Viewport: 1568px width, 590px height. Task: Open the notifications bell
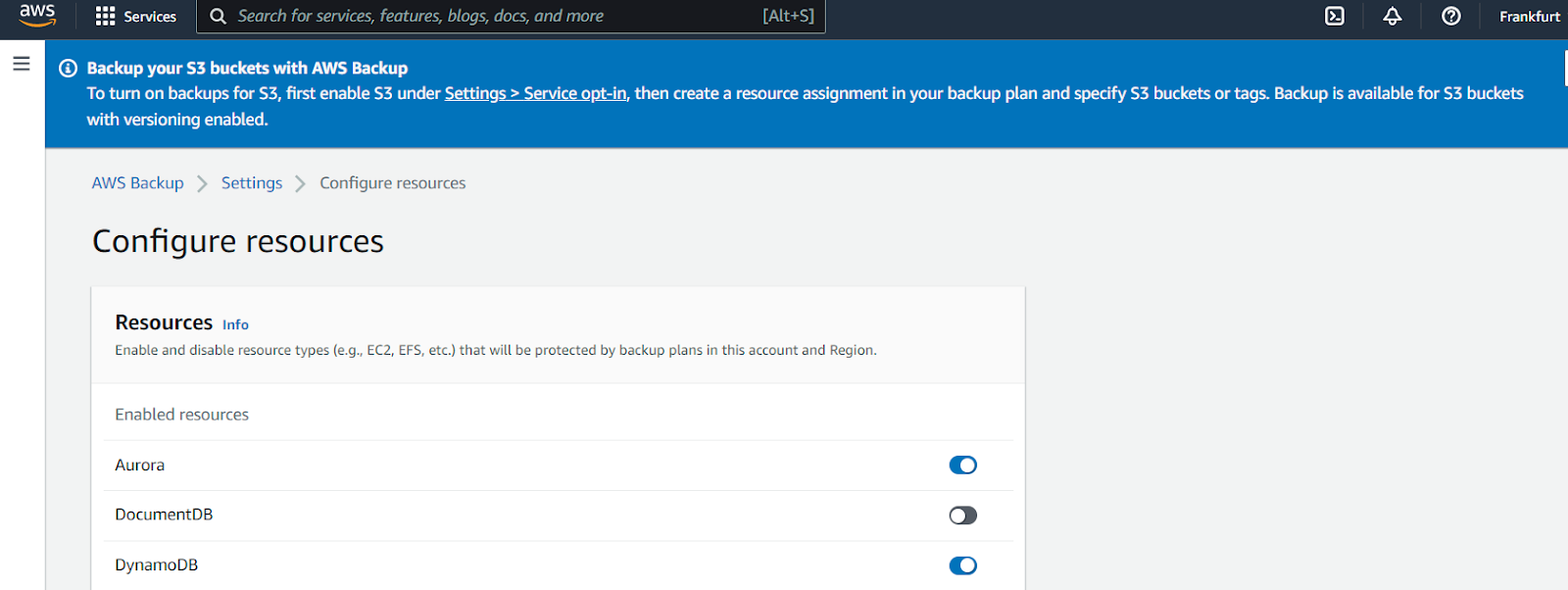[1392, 17]
